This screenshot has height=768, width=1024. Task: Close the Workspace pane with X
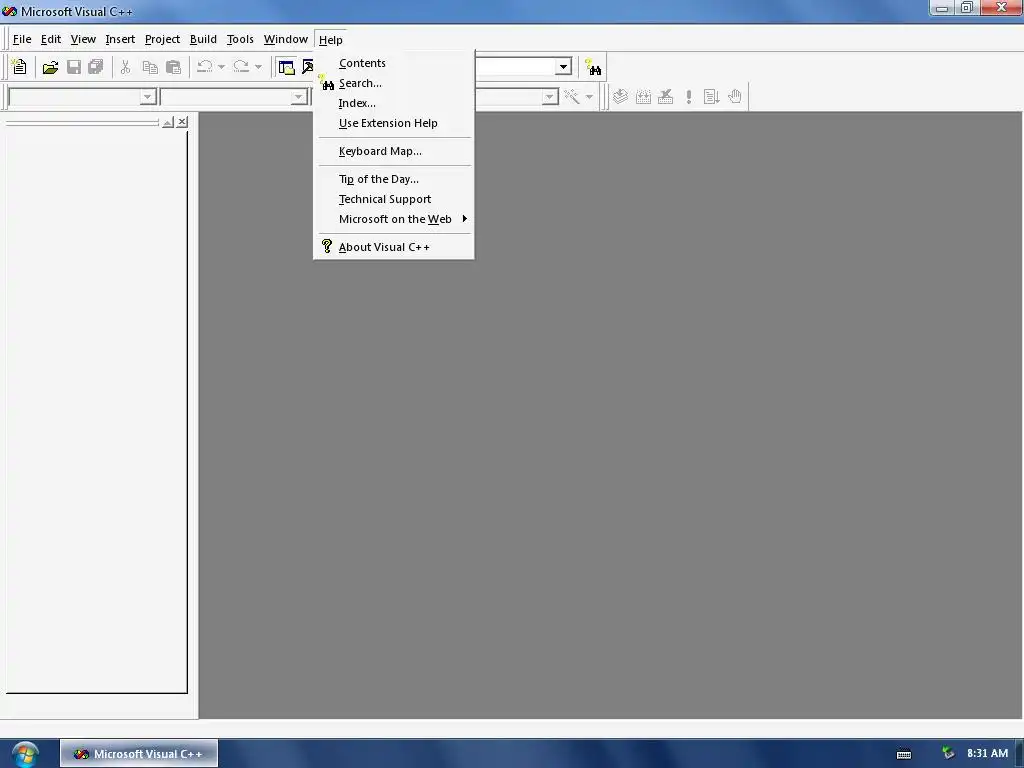pos(182,122)
